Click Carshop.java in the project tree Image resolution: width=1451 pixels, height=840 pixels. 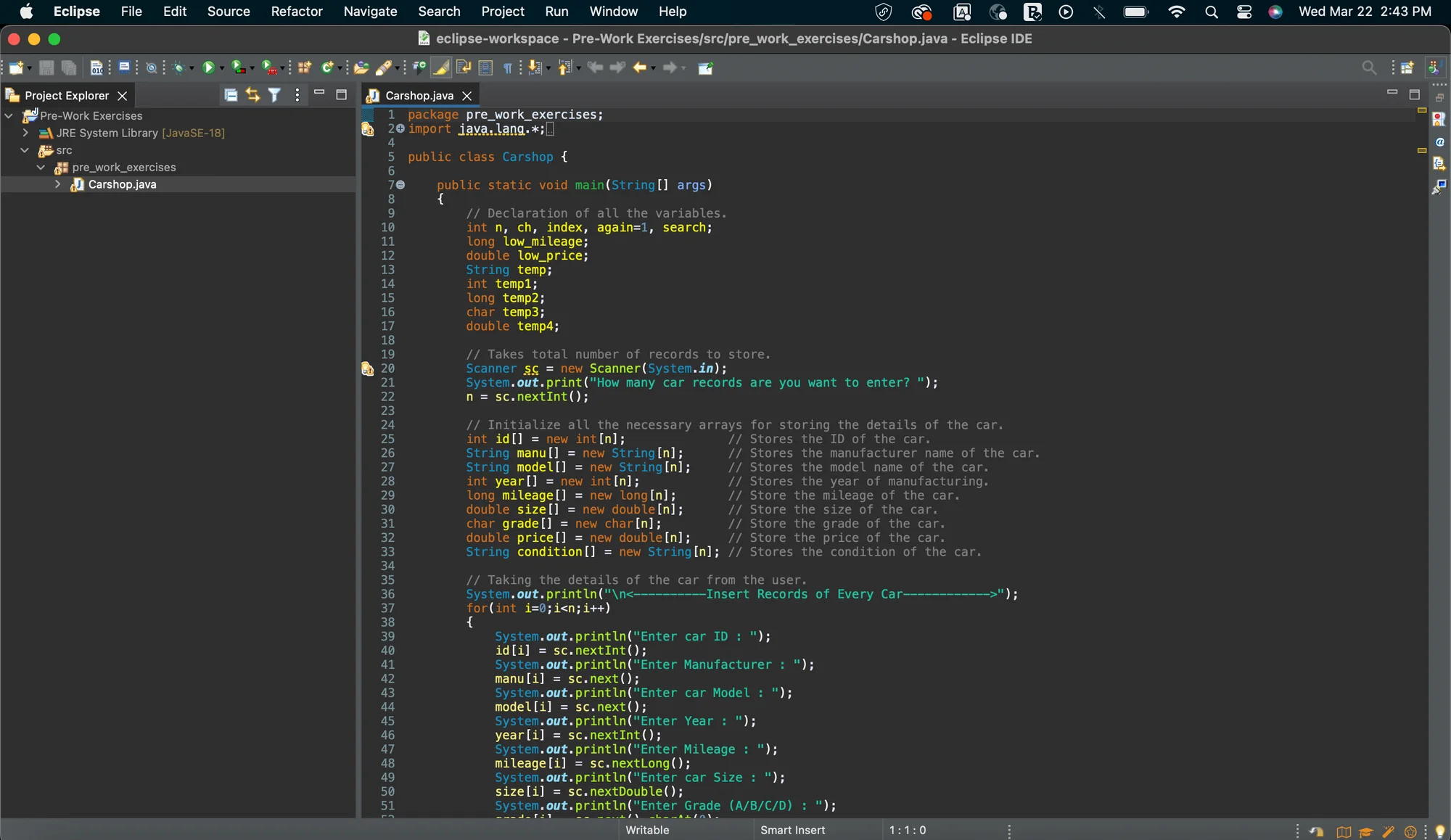(x=122, y=184)
